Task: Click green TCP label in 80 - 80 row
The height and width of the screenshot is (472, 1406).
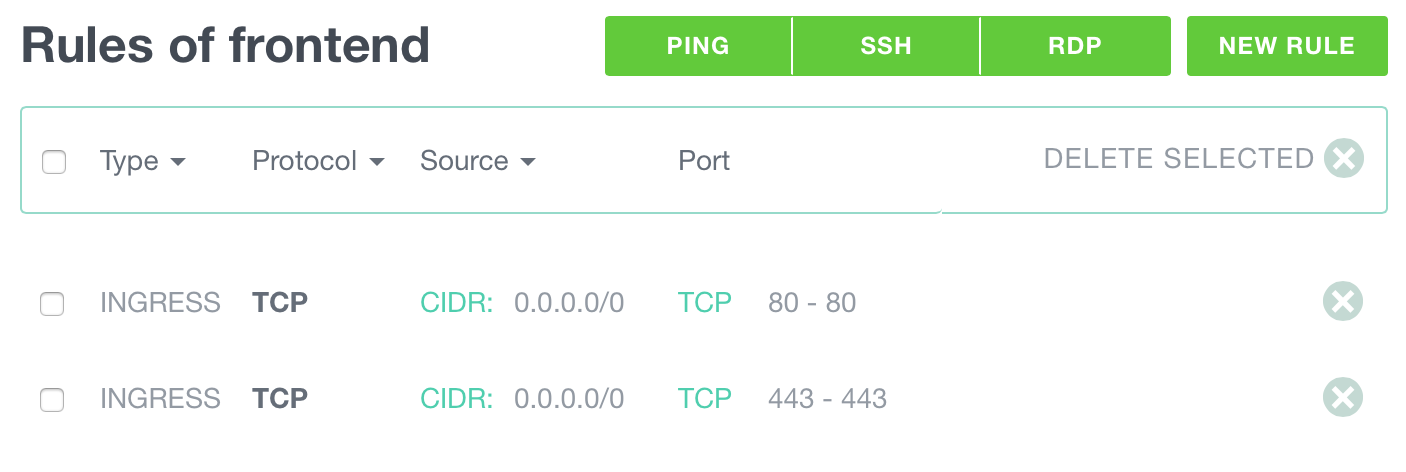Action: [705, 302]
